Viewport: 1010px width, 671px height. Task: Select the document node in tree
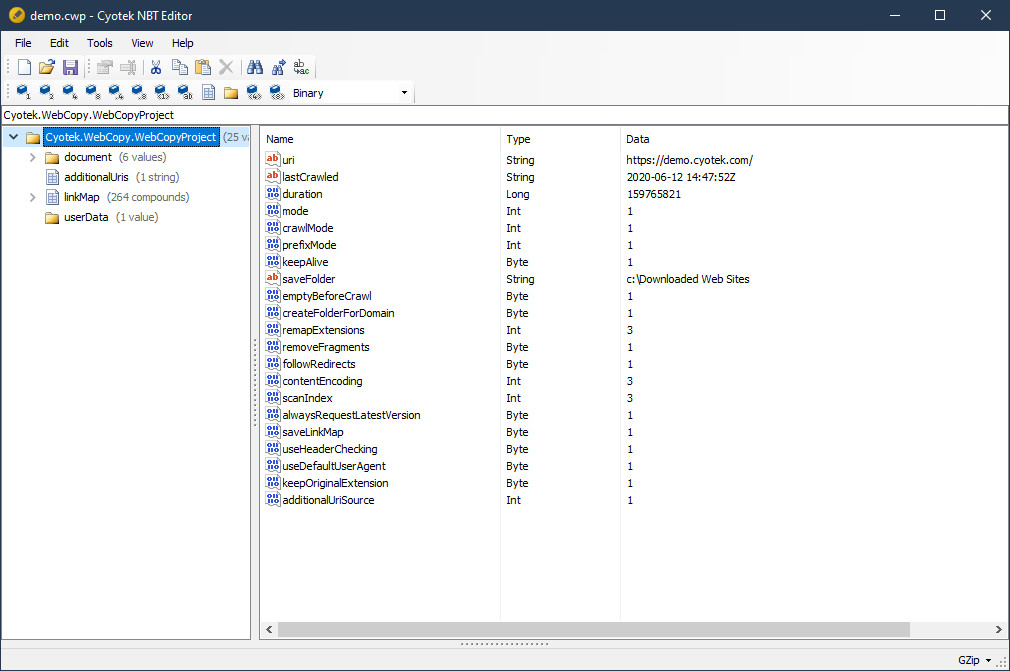[88, 157]
